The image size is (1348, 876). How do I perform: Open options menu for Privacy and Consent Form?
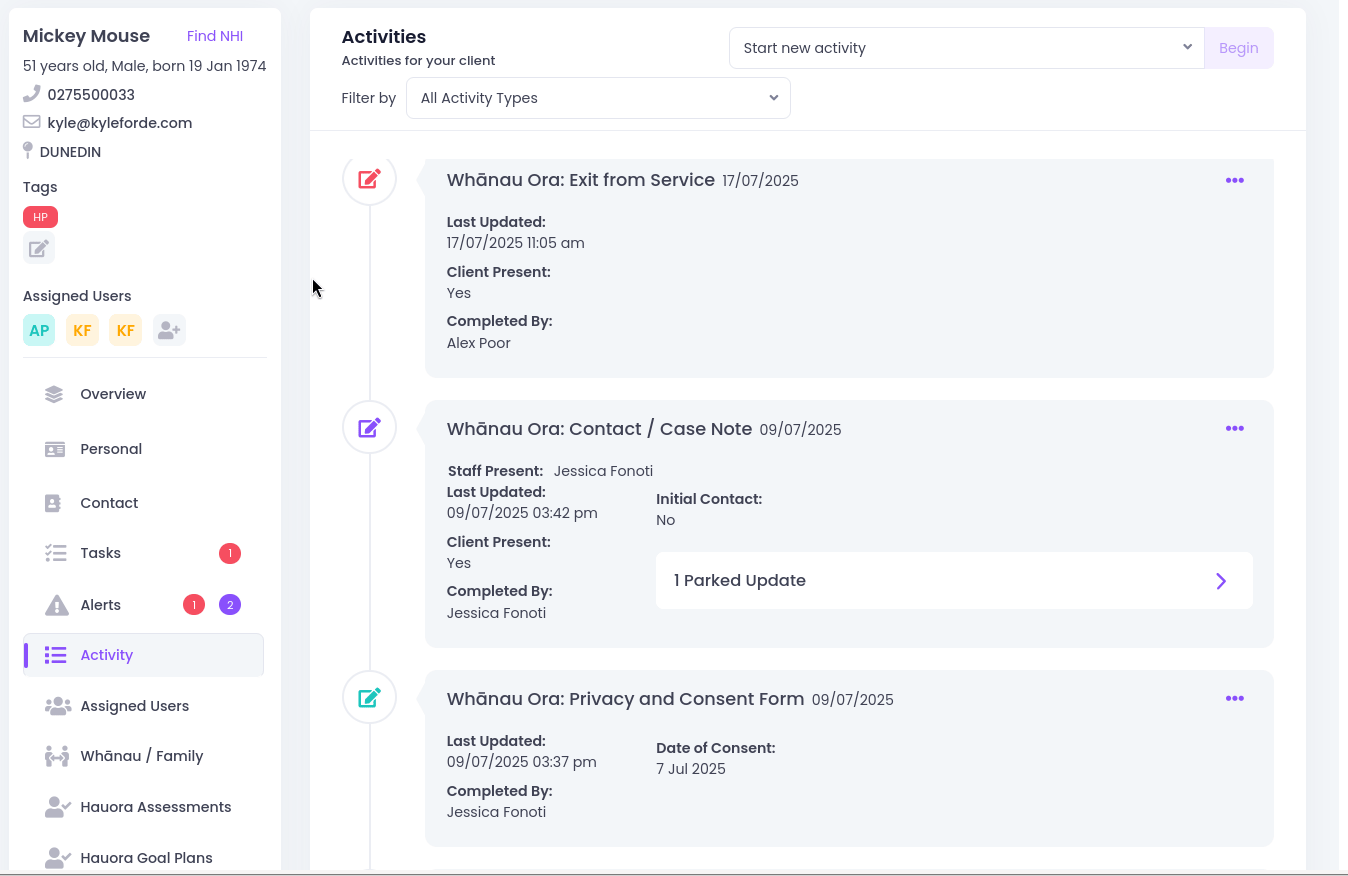pos(1235,698)
